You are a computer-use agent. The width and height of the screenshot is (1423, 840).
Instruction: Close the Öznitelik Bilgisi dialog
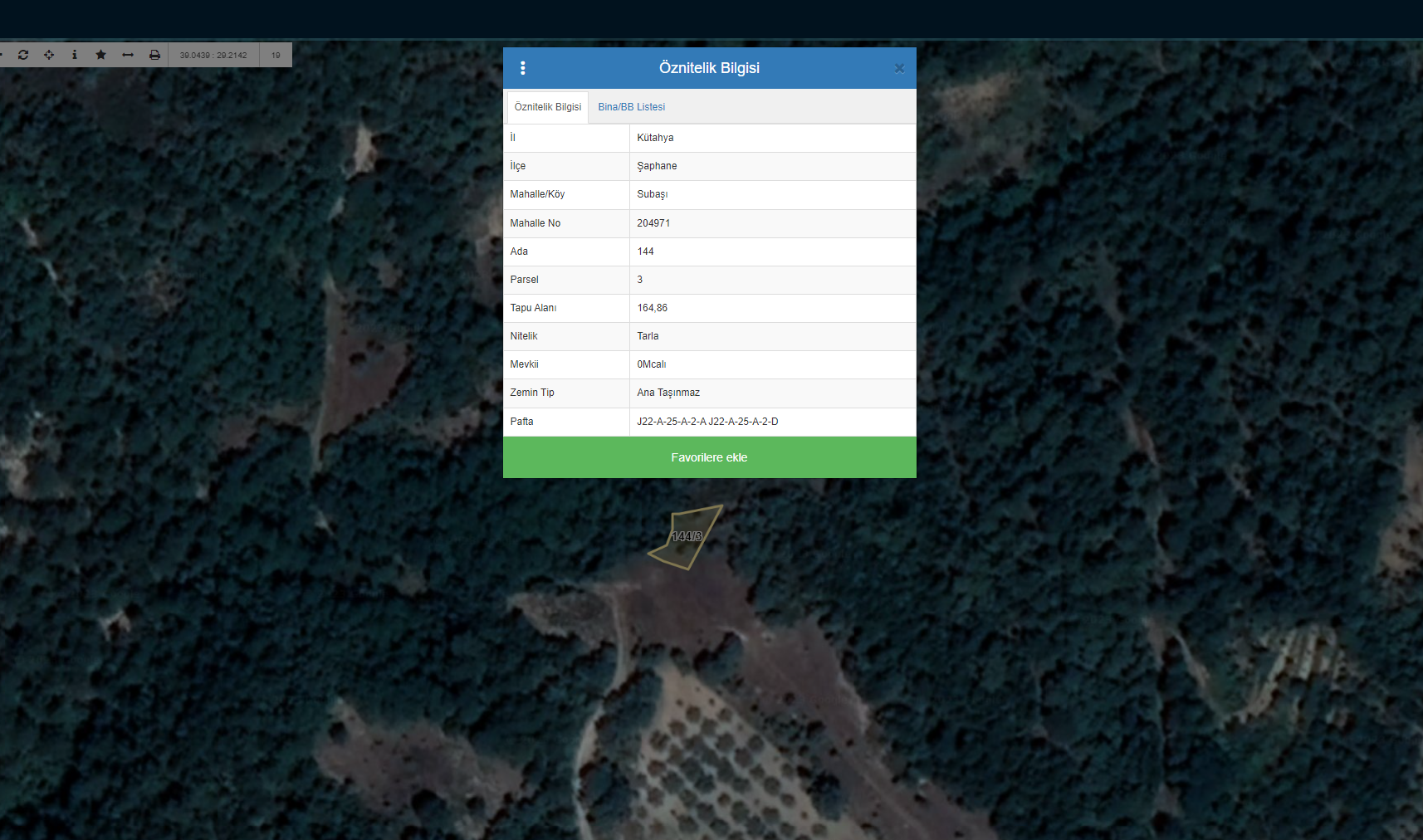click(899, 69)
